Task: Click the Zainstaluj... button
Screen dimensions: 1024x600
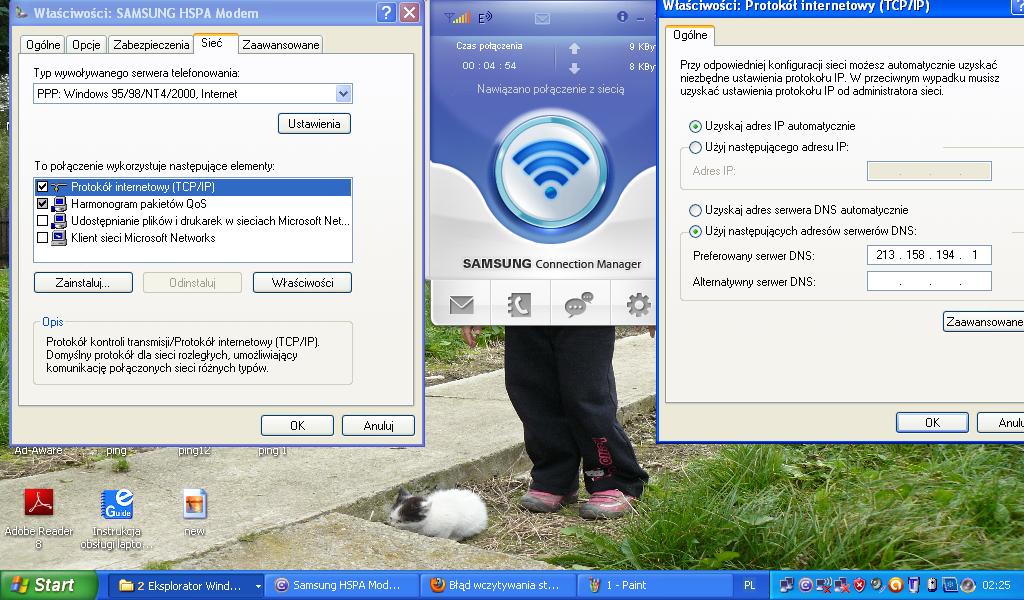Action: [x=83, y=283]
